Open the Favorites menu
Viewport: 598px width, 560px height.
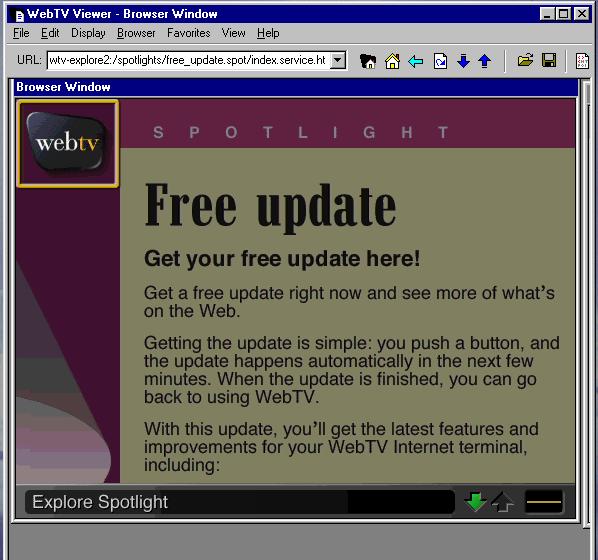coord(189,33)
